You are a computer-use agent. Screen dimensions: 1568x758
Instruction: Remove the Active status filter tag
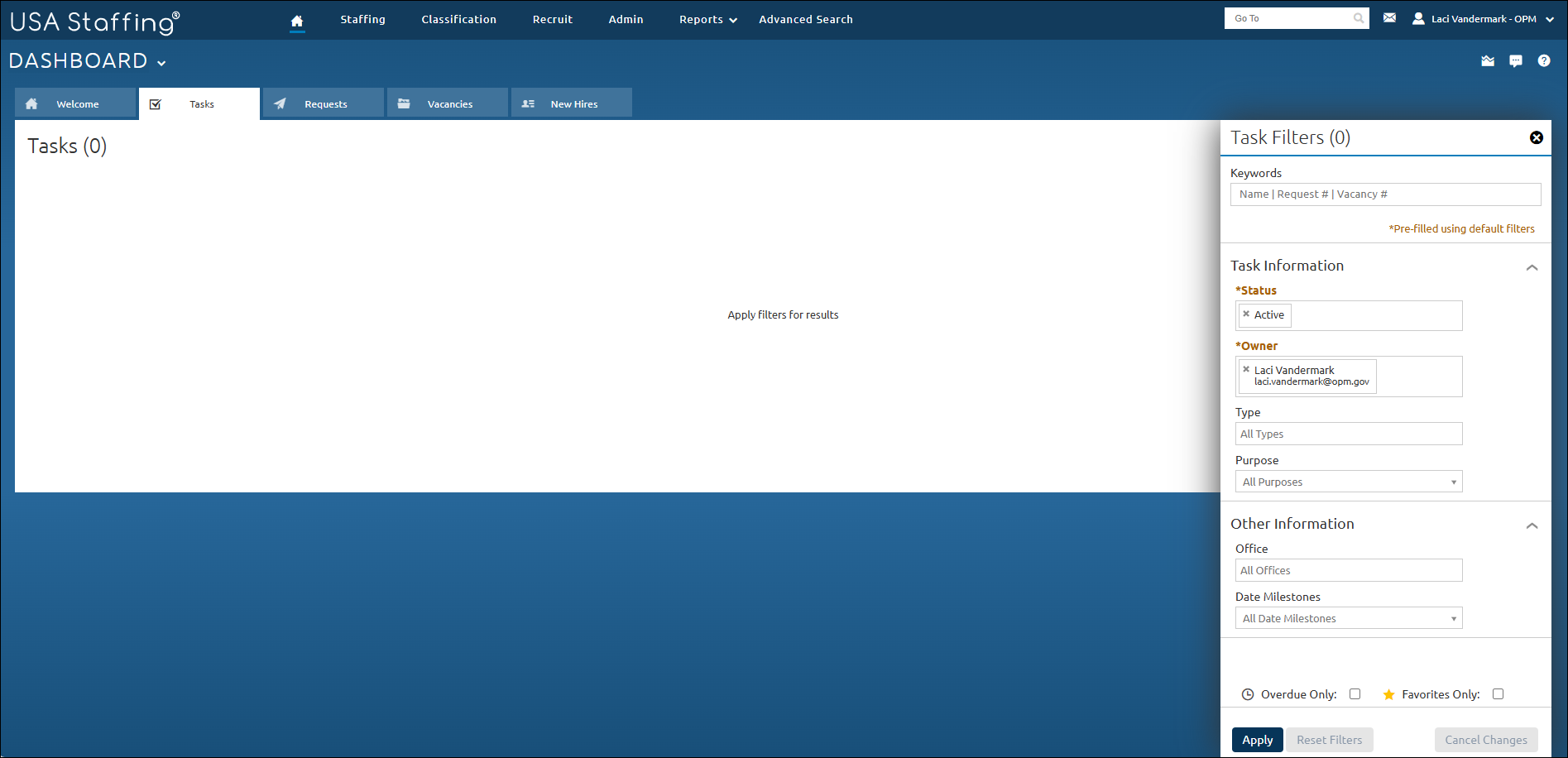click(x=1246, y=314)
